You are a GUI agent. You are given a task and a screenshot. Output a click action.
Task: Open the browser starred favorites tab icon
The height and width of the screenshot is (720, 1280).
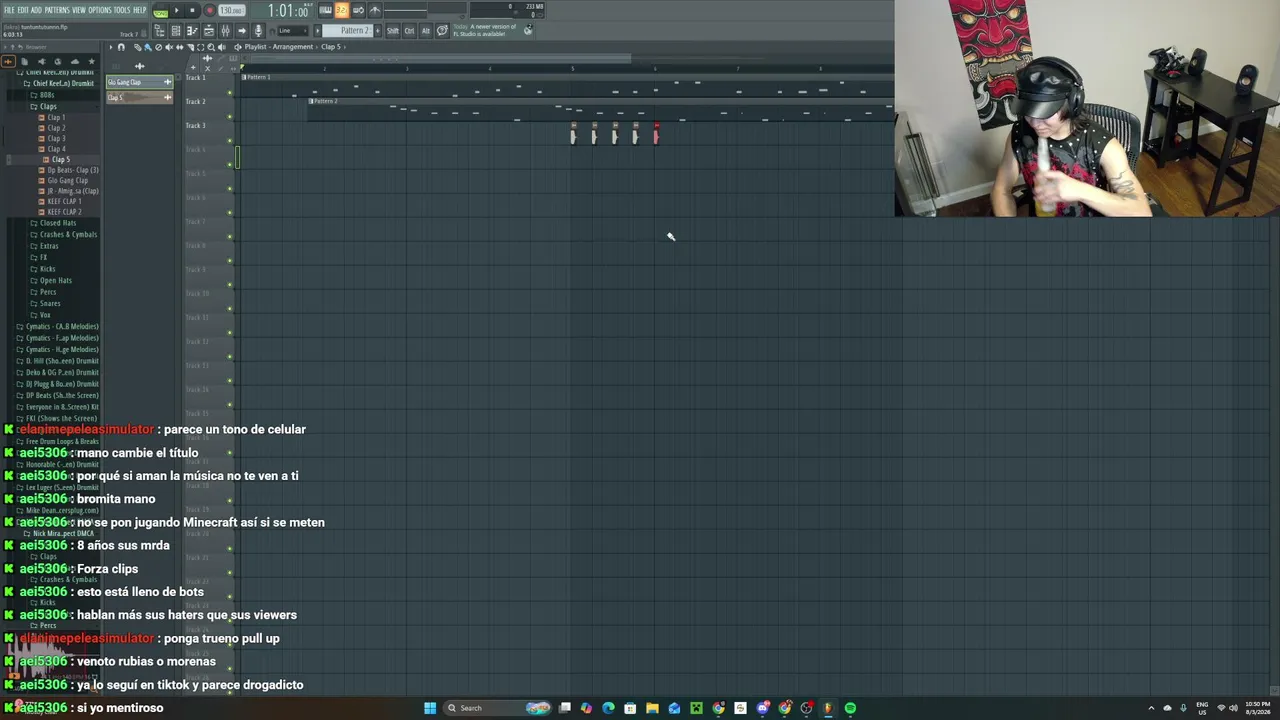91,61
